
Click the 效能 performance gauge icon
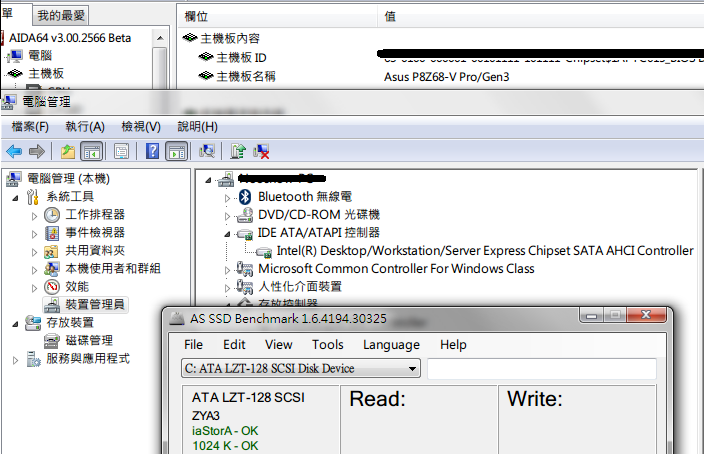[x=52, y=287]
